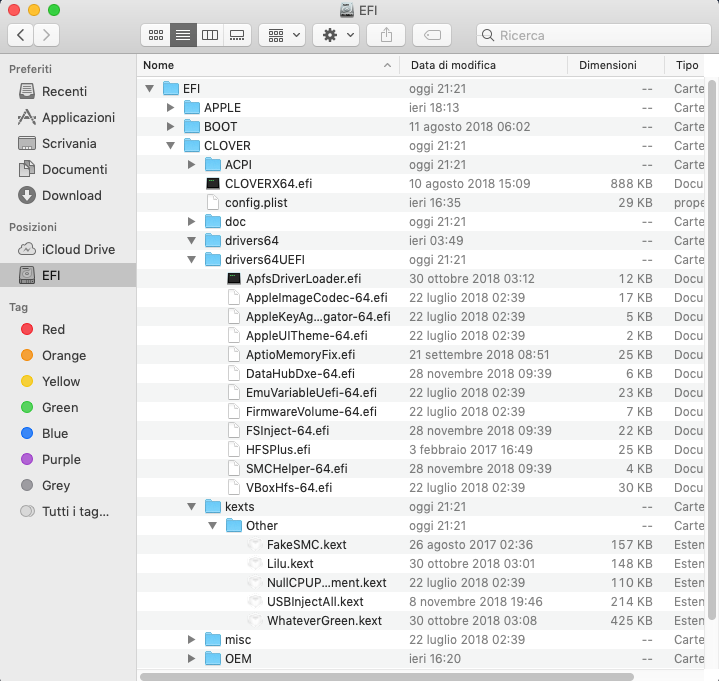Expand the misc folder
Screen dimensions: 719x681
click(192, 639)
